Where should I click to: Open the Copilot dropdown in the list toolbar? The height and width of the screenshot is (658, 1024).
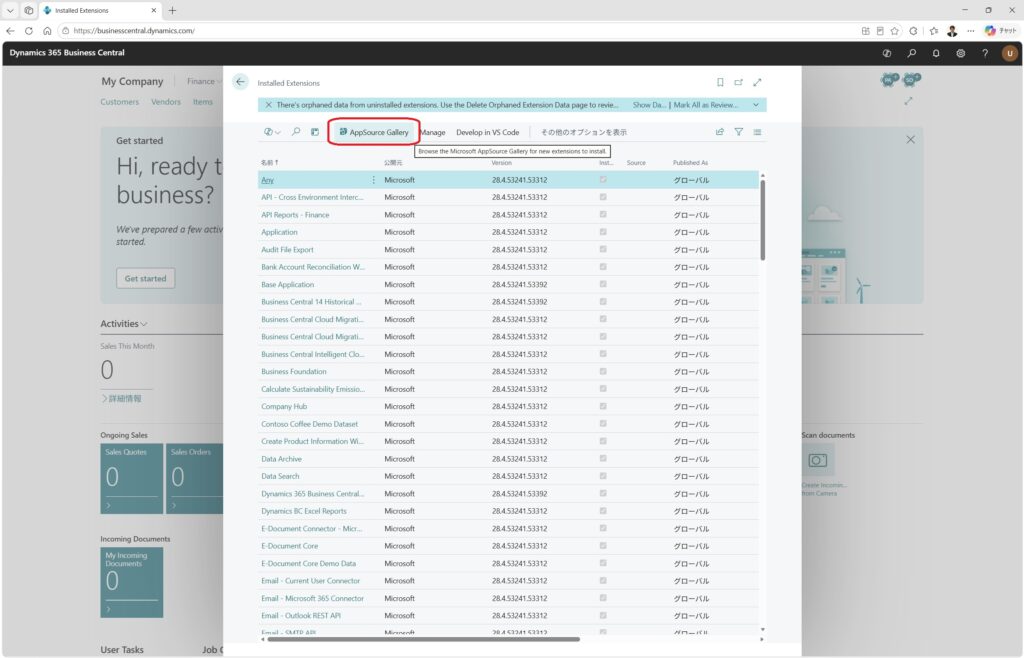coord(272,132)
